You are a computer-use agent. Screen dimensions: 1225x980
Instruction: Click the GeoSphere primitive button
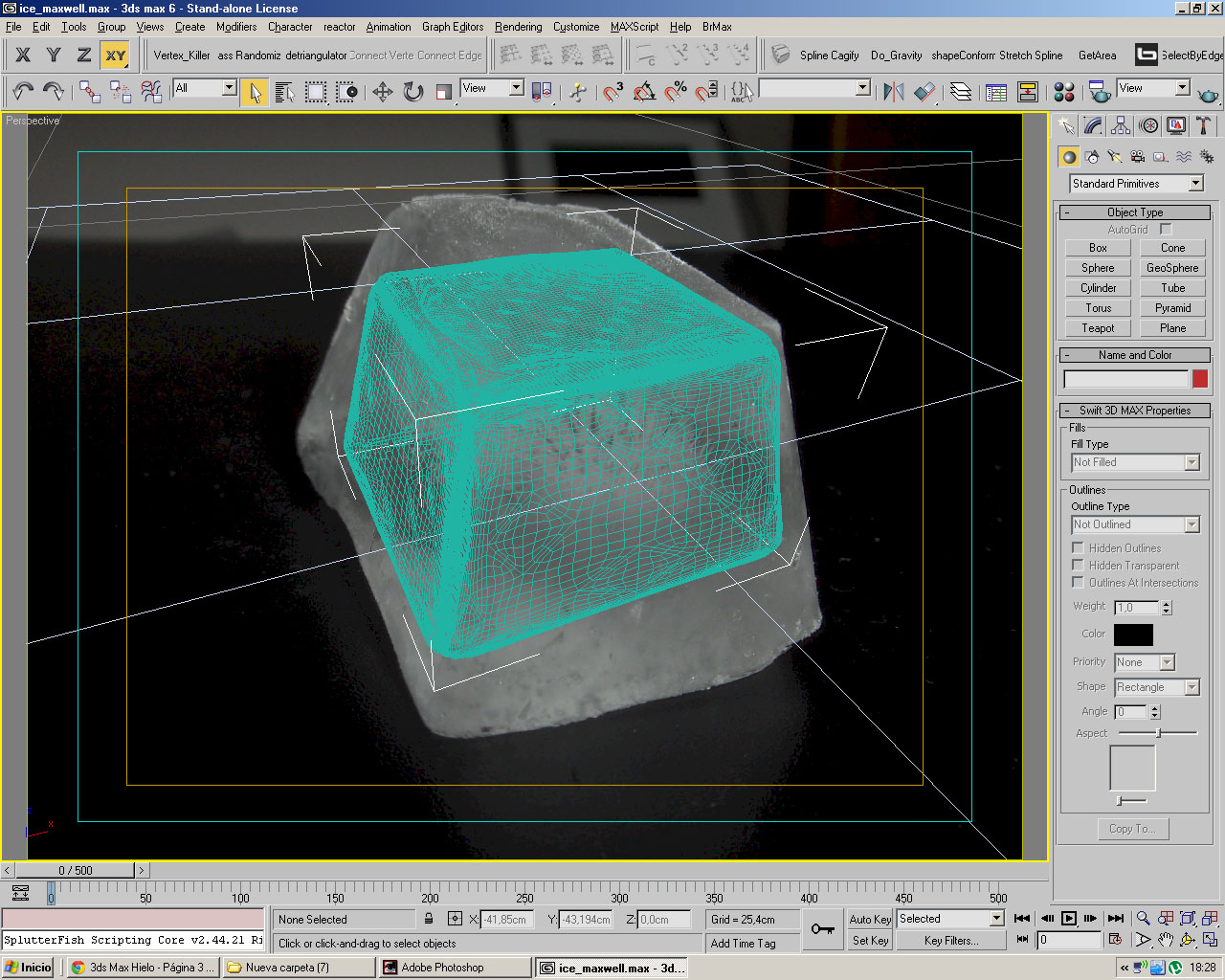(x=1172, y=268)
